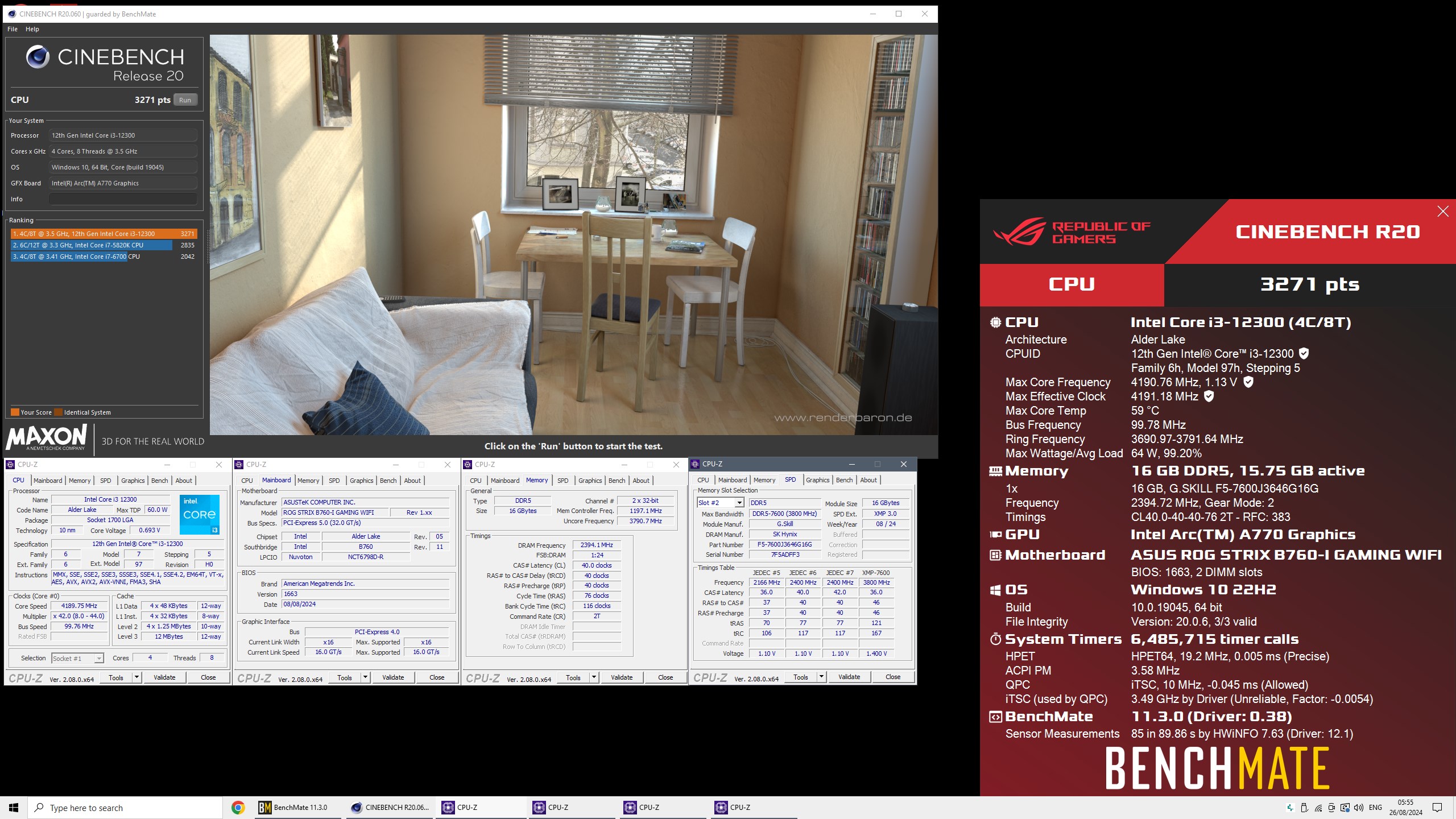Open the File menu in Cinebench

click(x=13, y=29)
